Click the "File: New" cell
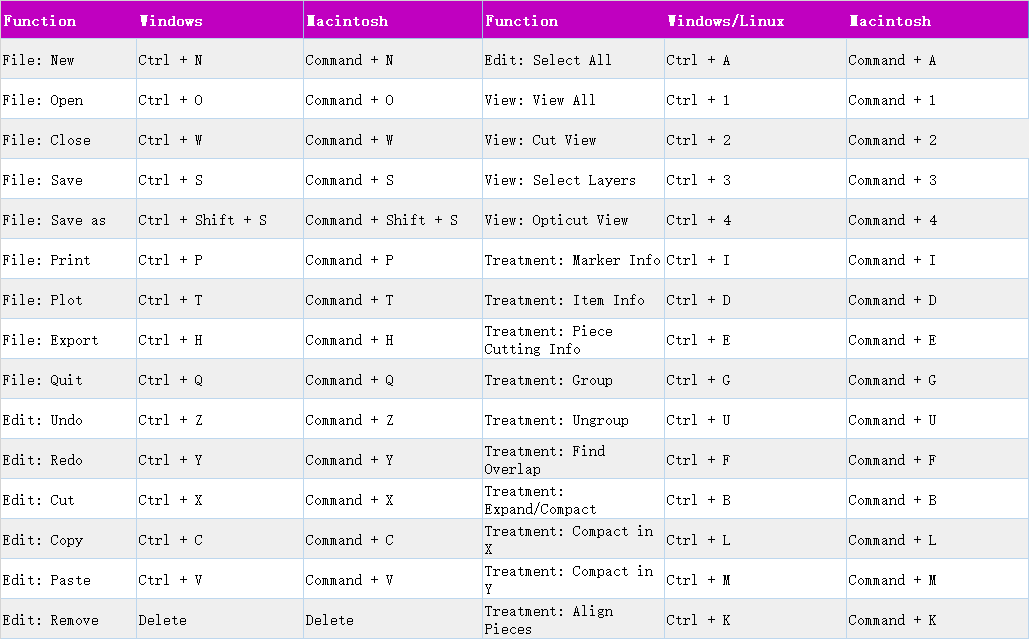Image resolution: width=1029 pixels, height=639 pixels. pos(39,60)
